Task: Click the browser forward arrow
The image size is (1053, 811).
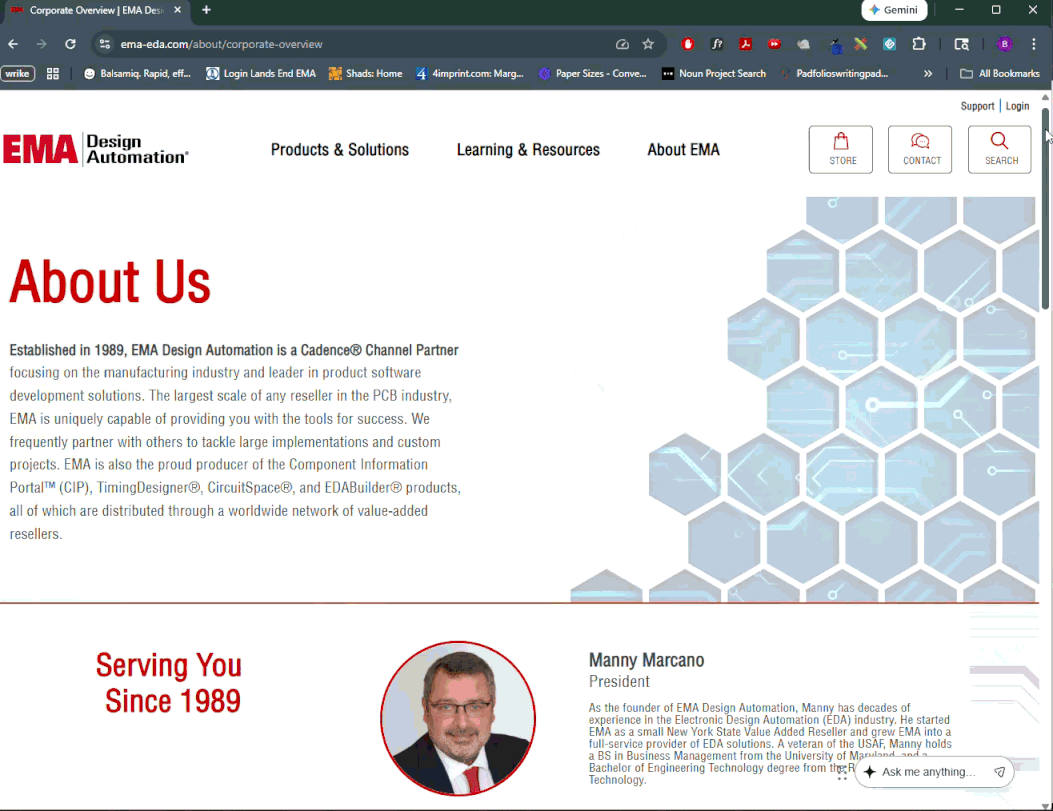Action: point(42,44)
